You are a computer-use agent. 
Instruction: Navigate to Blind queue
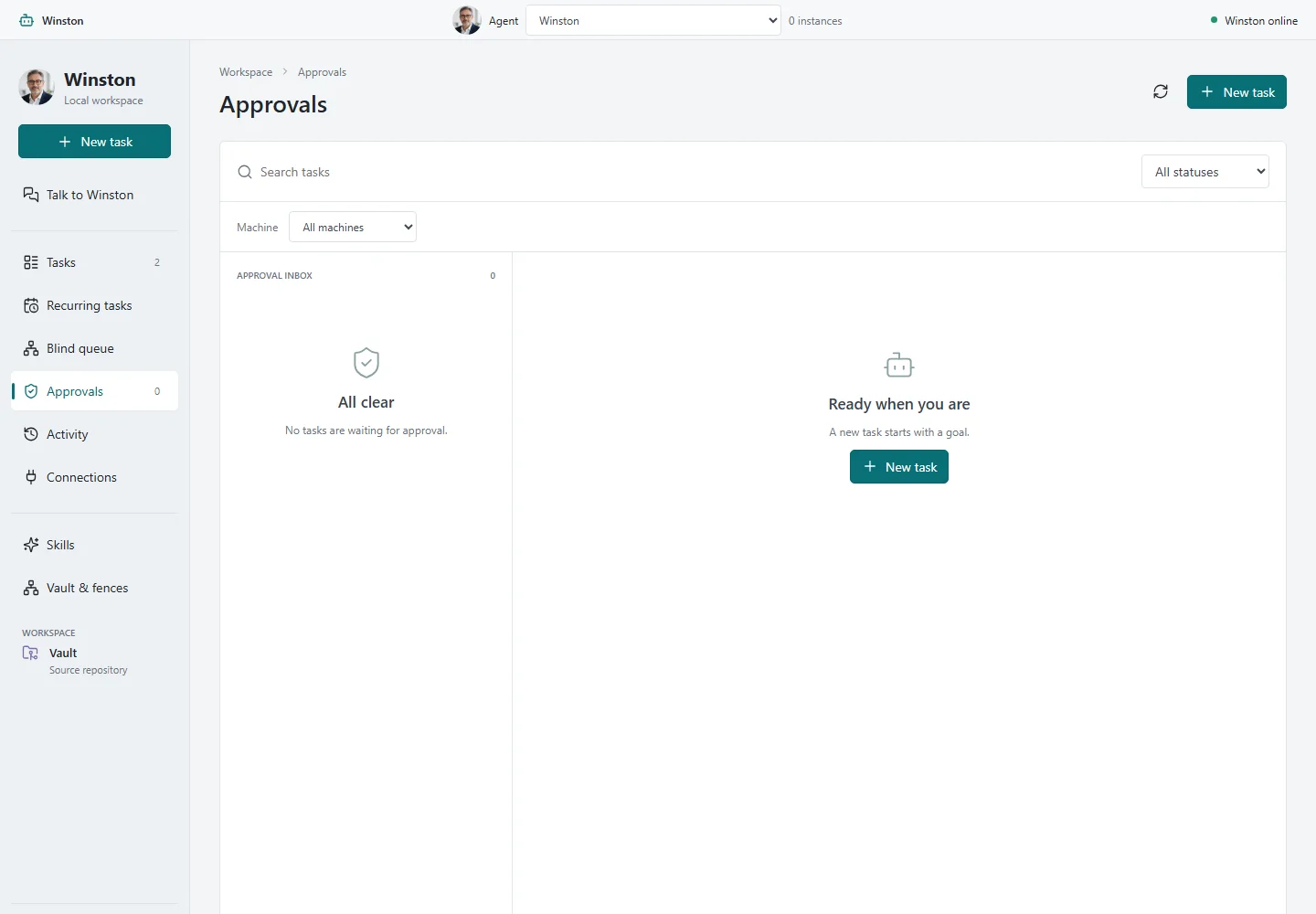pyautogui.click(x=94, y=348)
